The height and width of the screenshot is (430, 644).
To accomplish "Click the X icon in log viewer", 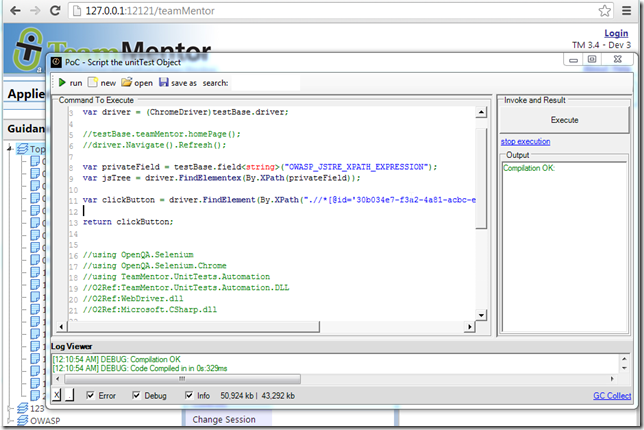I will [57, 395].
